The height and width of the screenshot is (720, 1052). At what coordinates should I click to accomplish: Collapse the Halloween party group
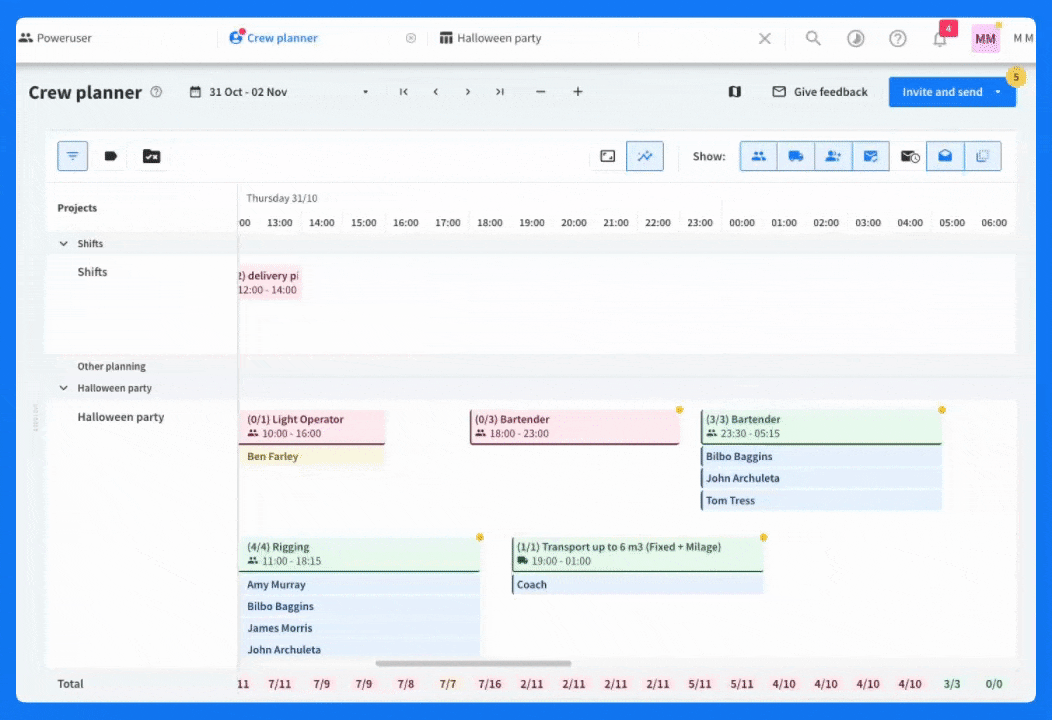64,388
